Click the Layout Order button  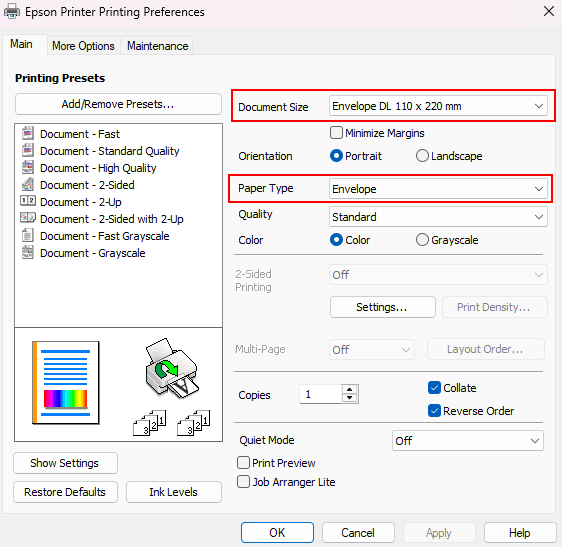pos(486,349)
